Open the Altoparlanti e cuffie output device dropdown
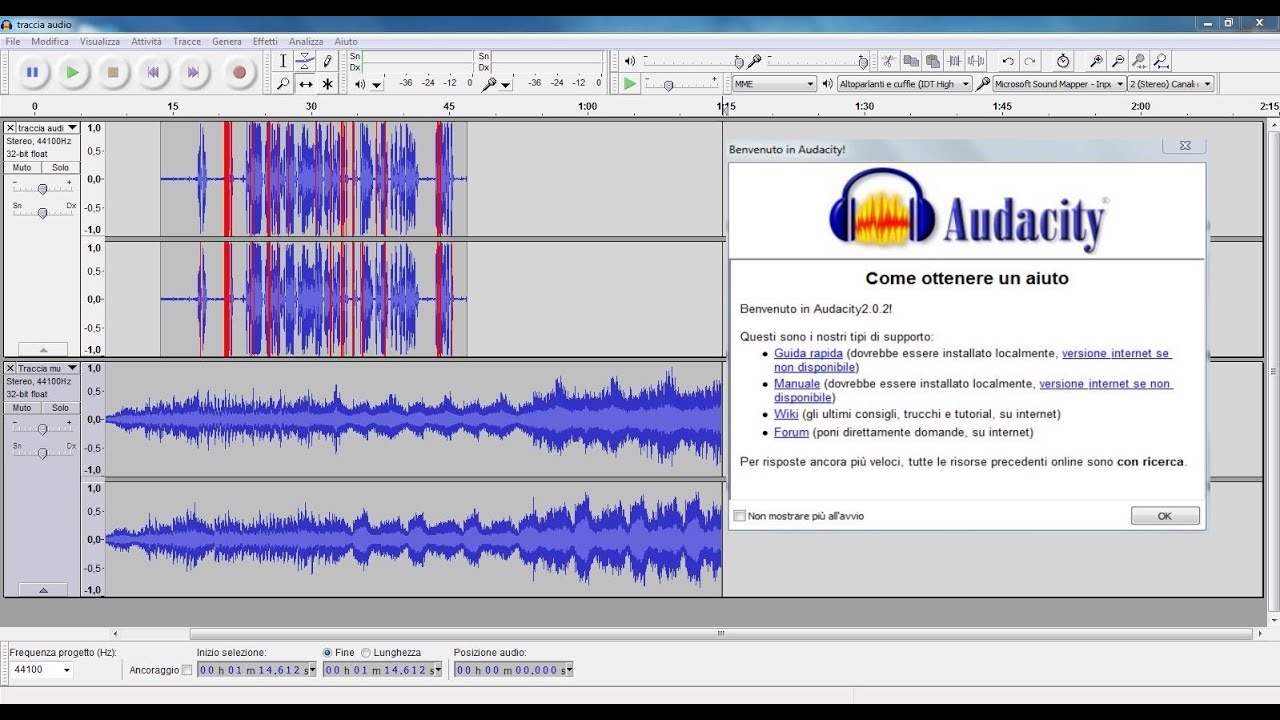 coord(904,84)
